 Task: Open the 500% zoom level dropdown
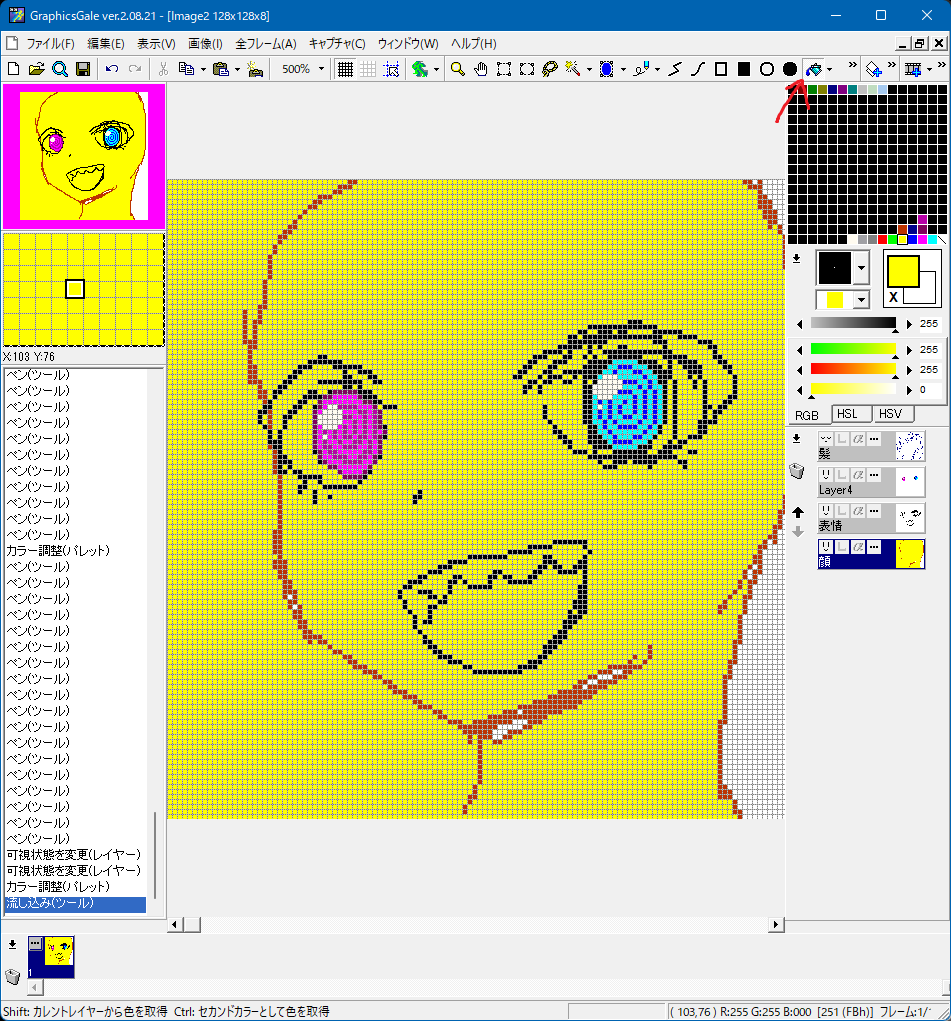[321, 69]
